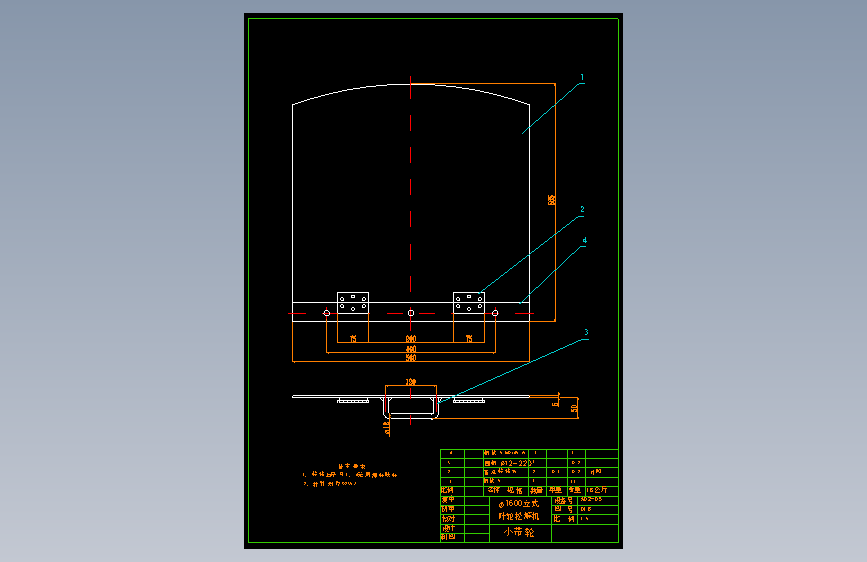
Task: Click the φ1600立式 title block text
Action: [519, 503]
